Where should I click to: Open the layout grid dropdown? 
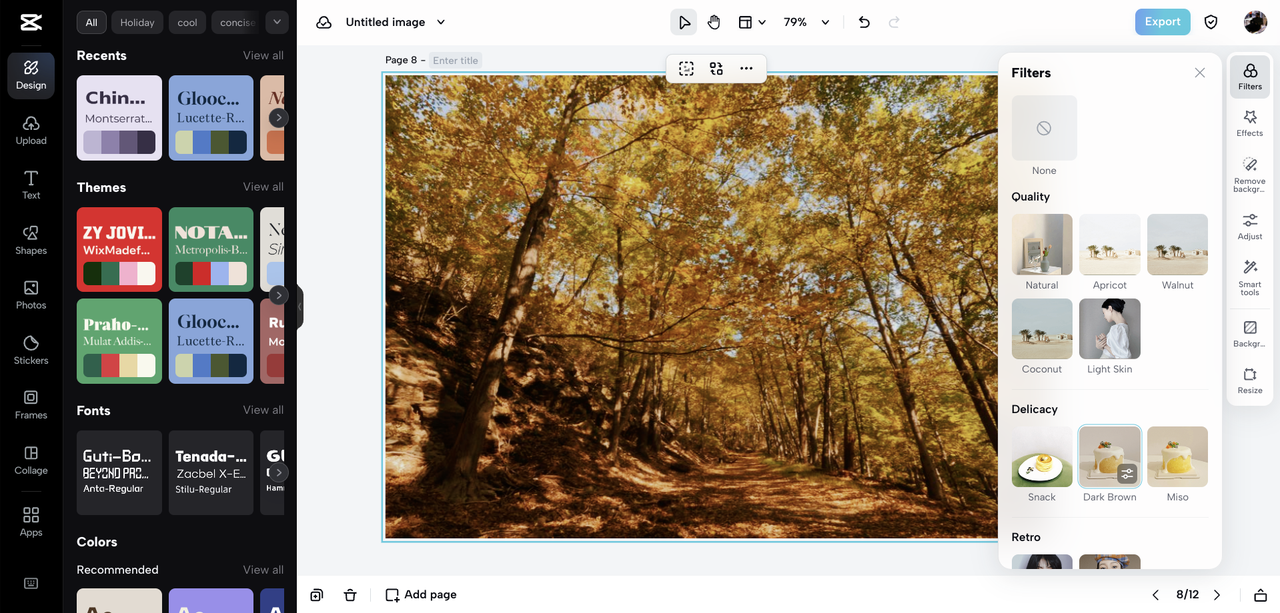752,22
